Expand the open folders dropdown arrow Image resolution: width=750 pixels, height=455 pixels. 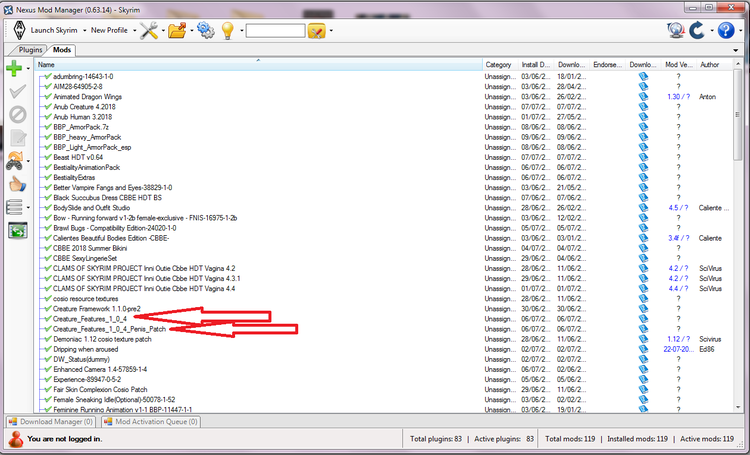pyautogui.click(x=192, y=31)
